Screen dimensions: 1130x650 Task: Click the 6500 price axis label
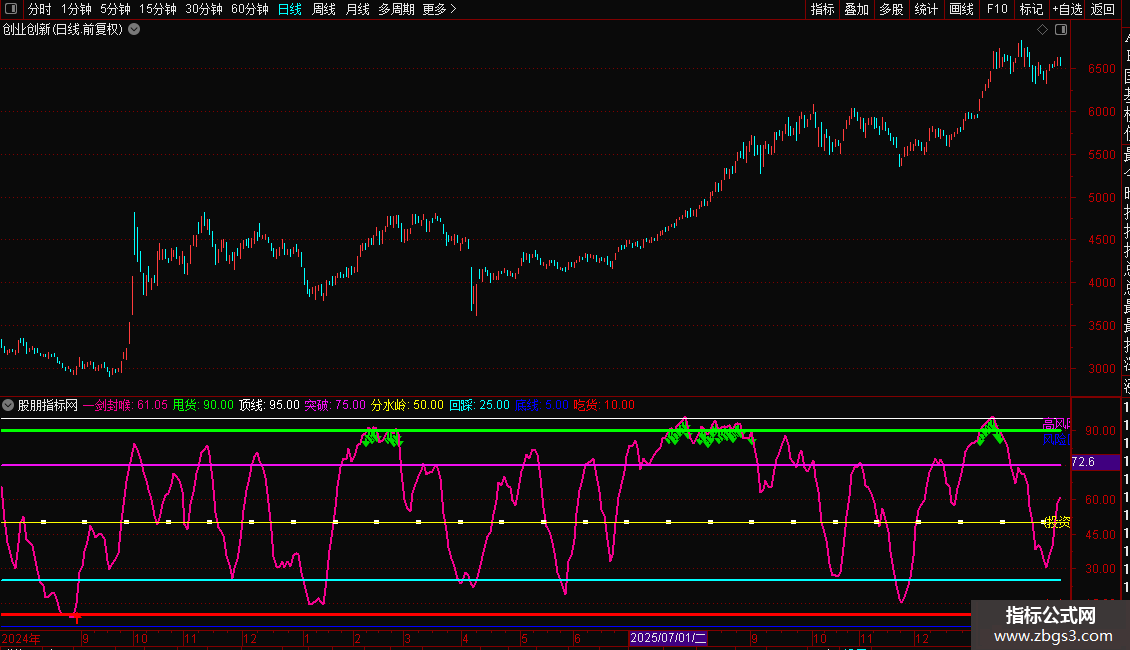point(1101,69)
